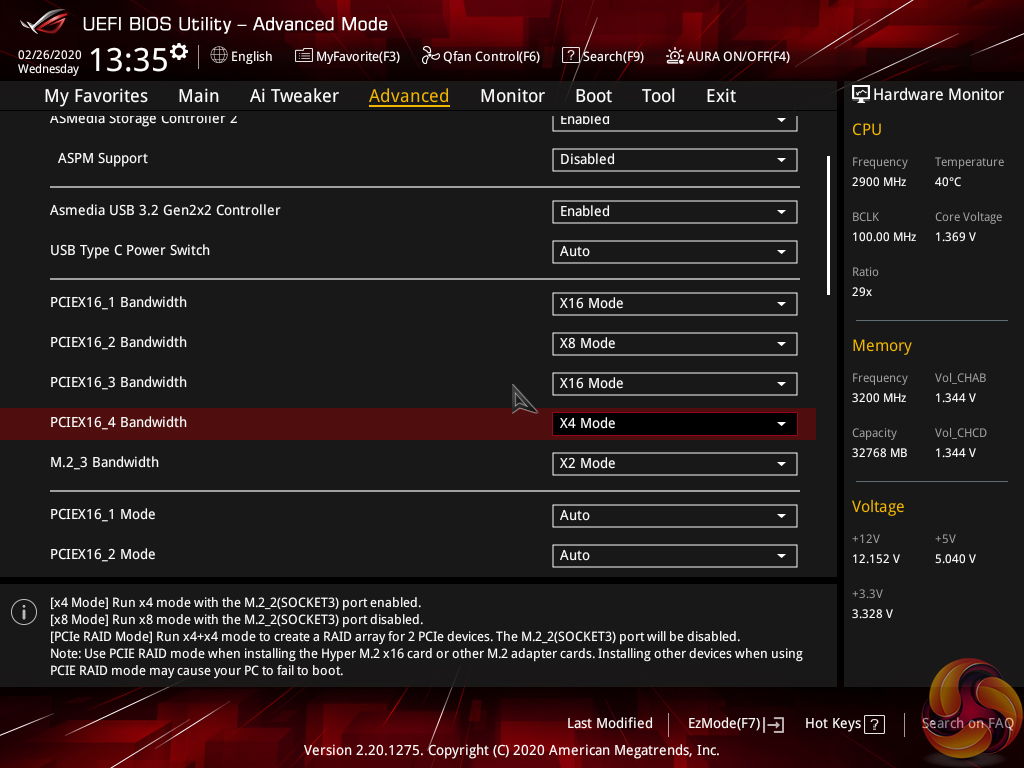Go to the Boot tab

pyautogui.click(x=593, y=96)
